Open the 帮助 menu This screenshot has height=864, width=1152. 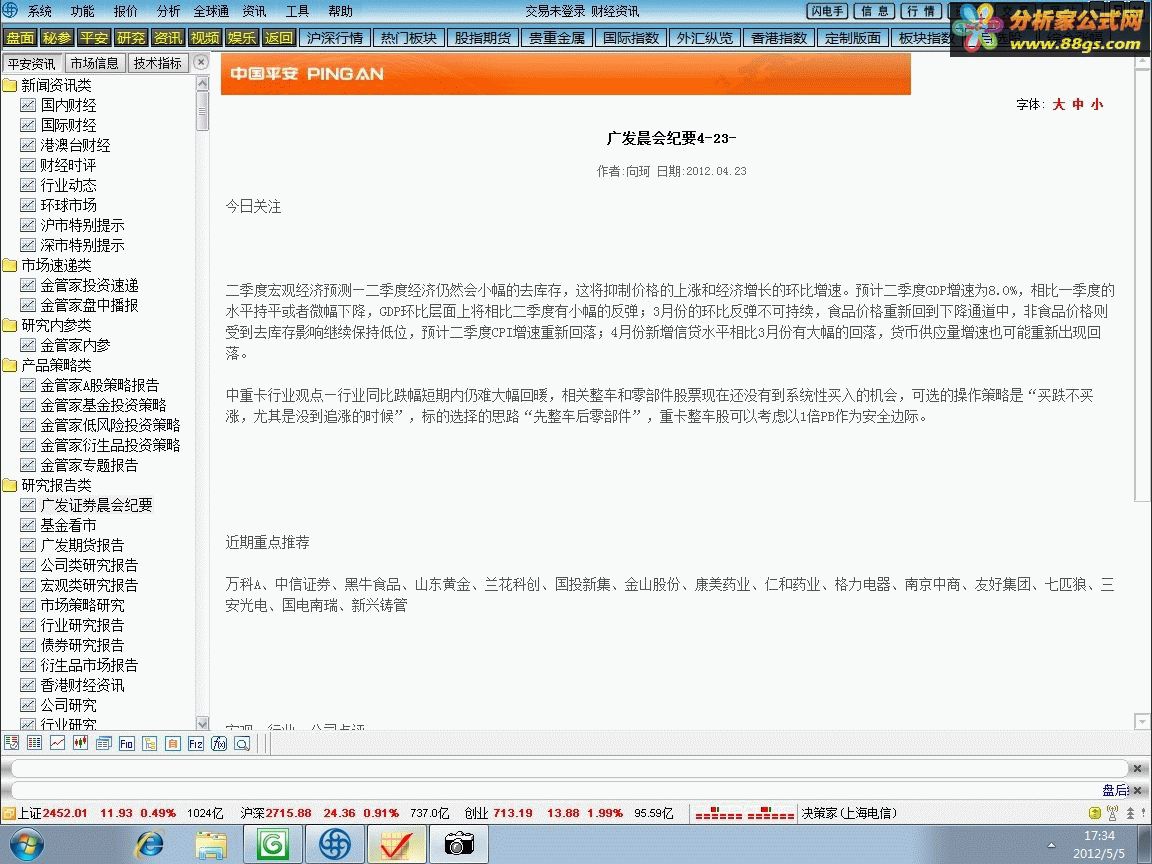tap(340, 11)
